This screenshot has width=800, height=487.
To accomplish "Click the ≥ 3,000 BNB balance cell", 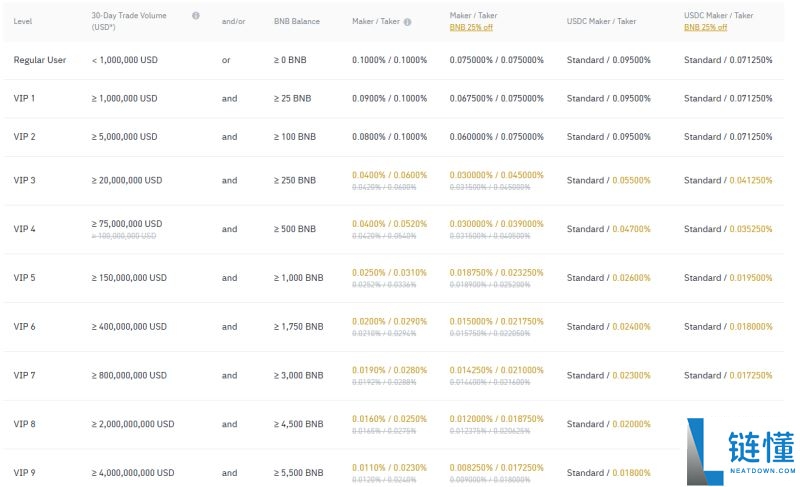I will point(298,375).
